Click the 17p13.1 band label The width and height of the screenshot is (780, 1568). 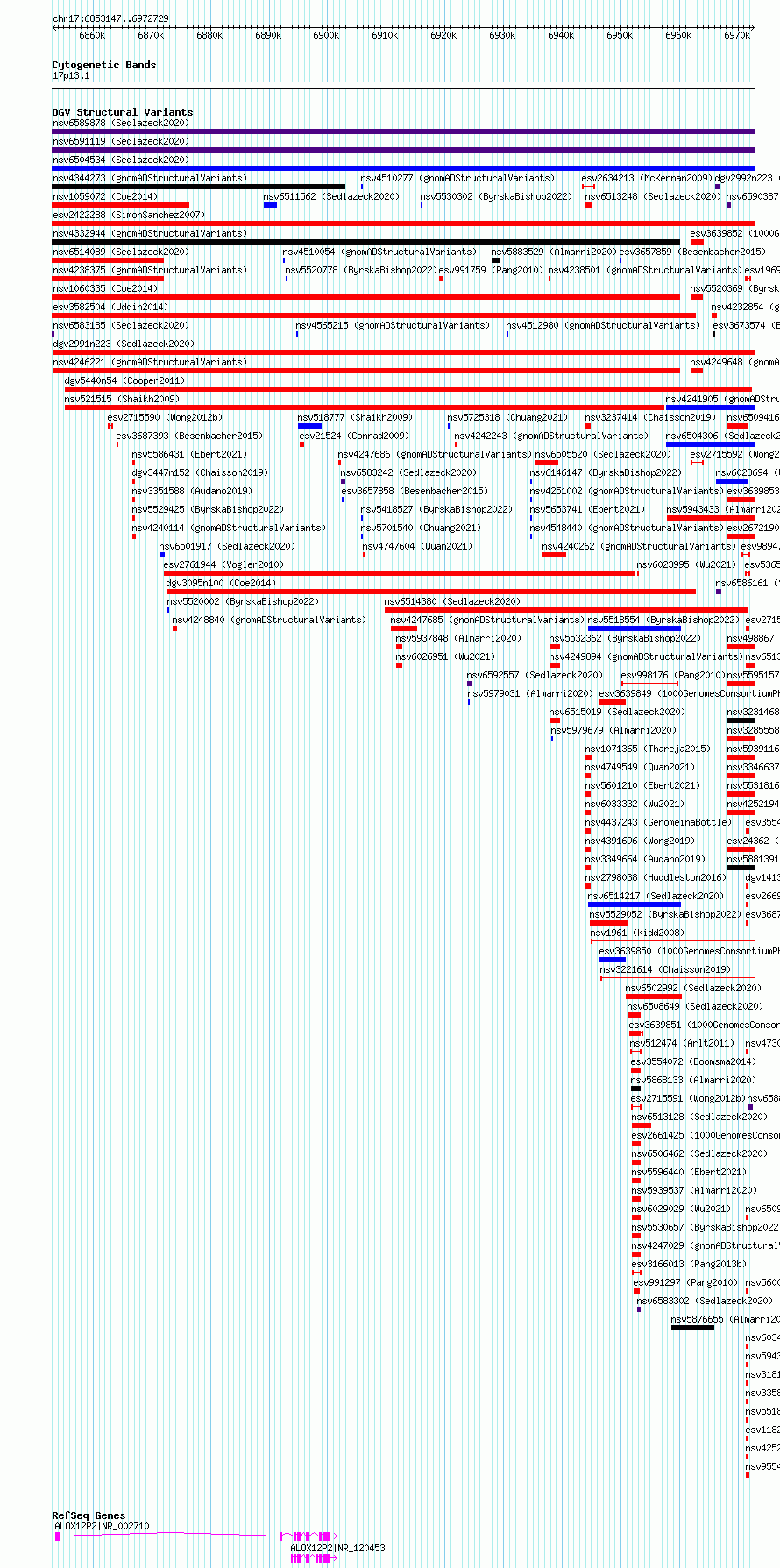tap(71, 75)
